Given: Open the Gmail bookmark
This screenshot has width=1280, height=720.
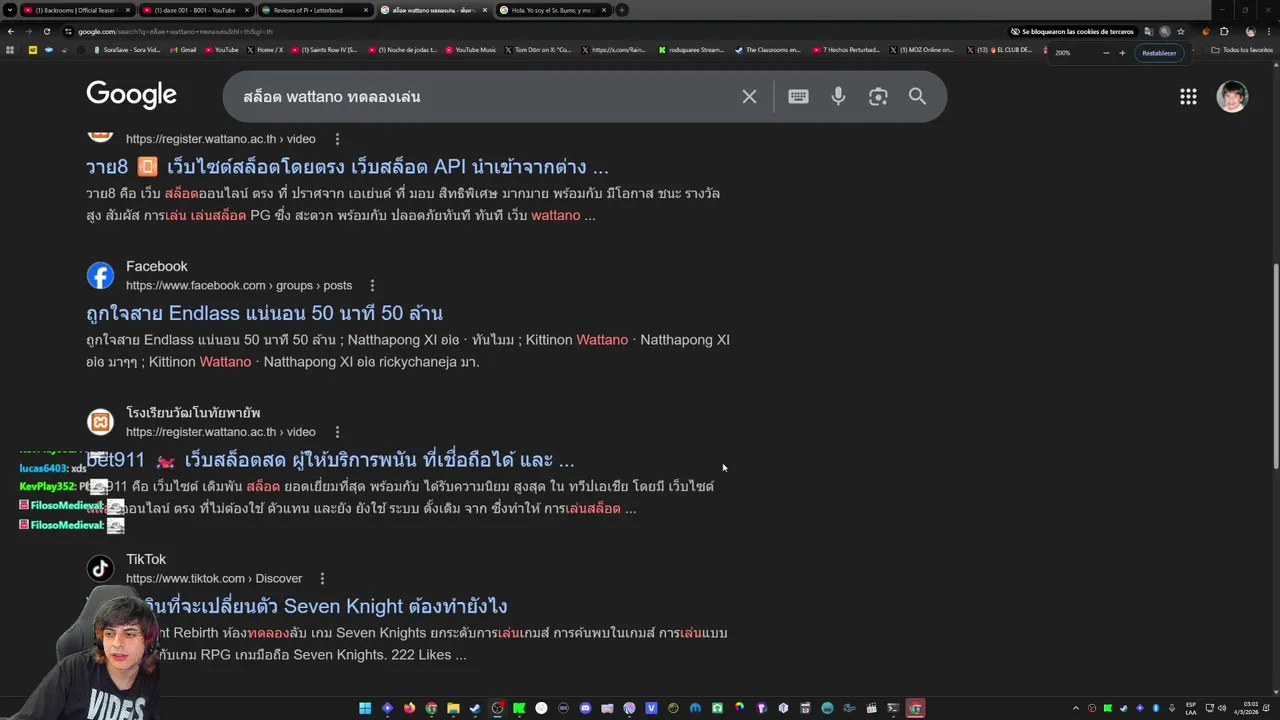Looking at the screenshot, I should 182,50.
